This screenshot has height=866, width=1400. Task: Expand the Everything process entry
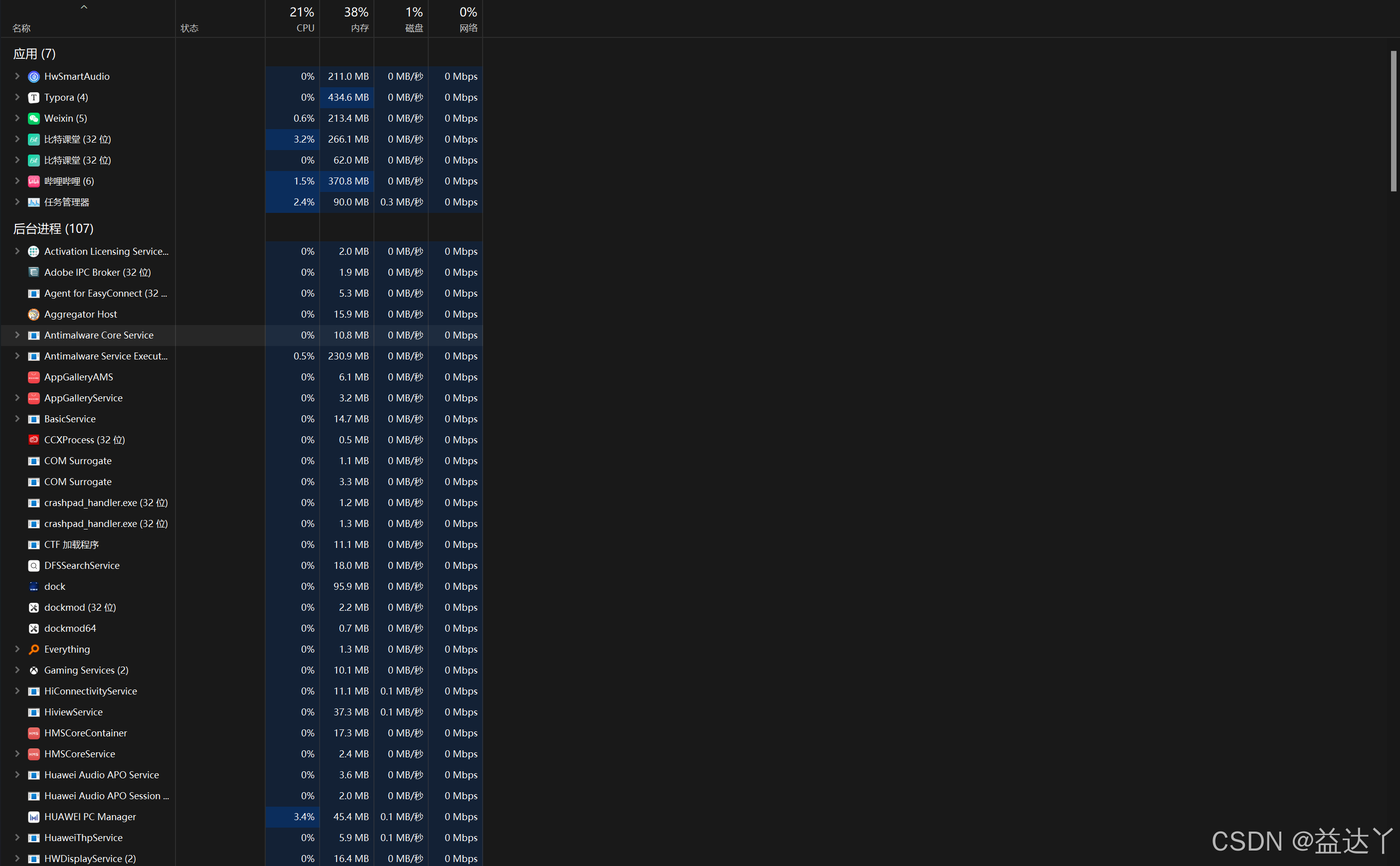tap(17, 650)
